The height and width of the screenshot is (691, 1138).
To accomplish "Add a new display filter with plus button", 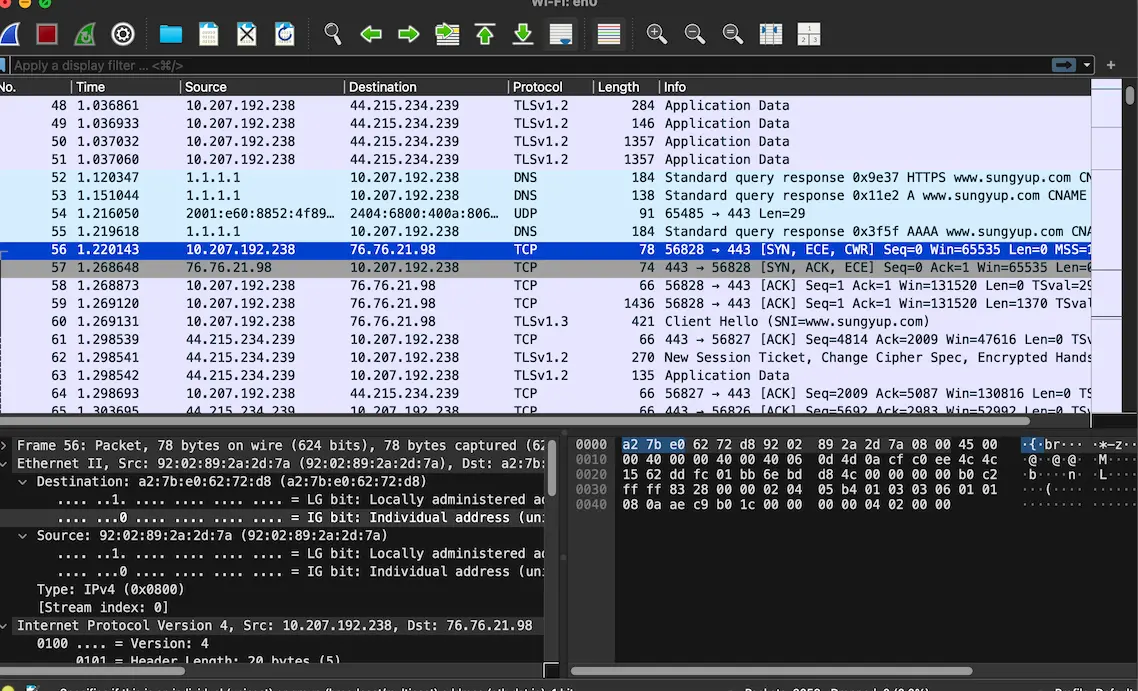I will pyautogui.click(x=1110, y=63).
